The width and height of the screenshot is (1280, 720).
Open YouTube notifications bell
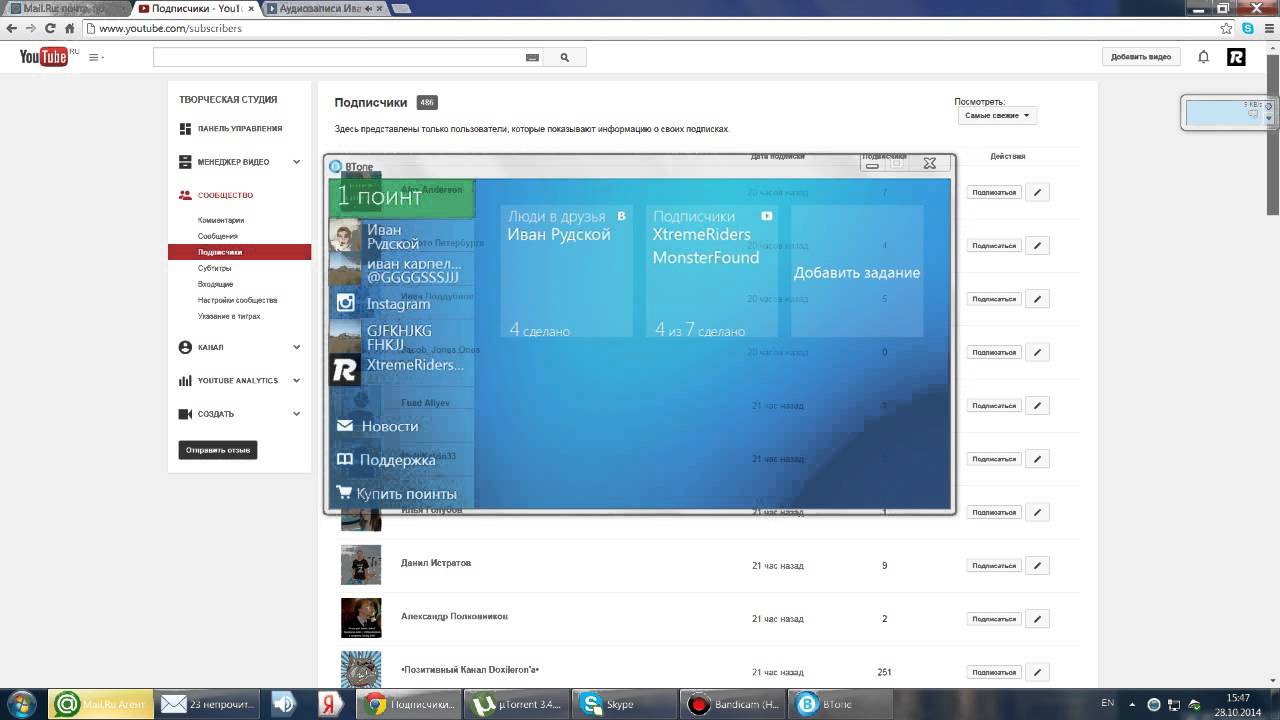[1204, 57]
